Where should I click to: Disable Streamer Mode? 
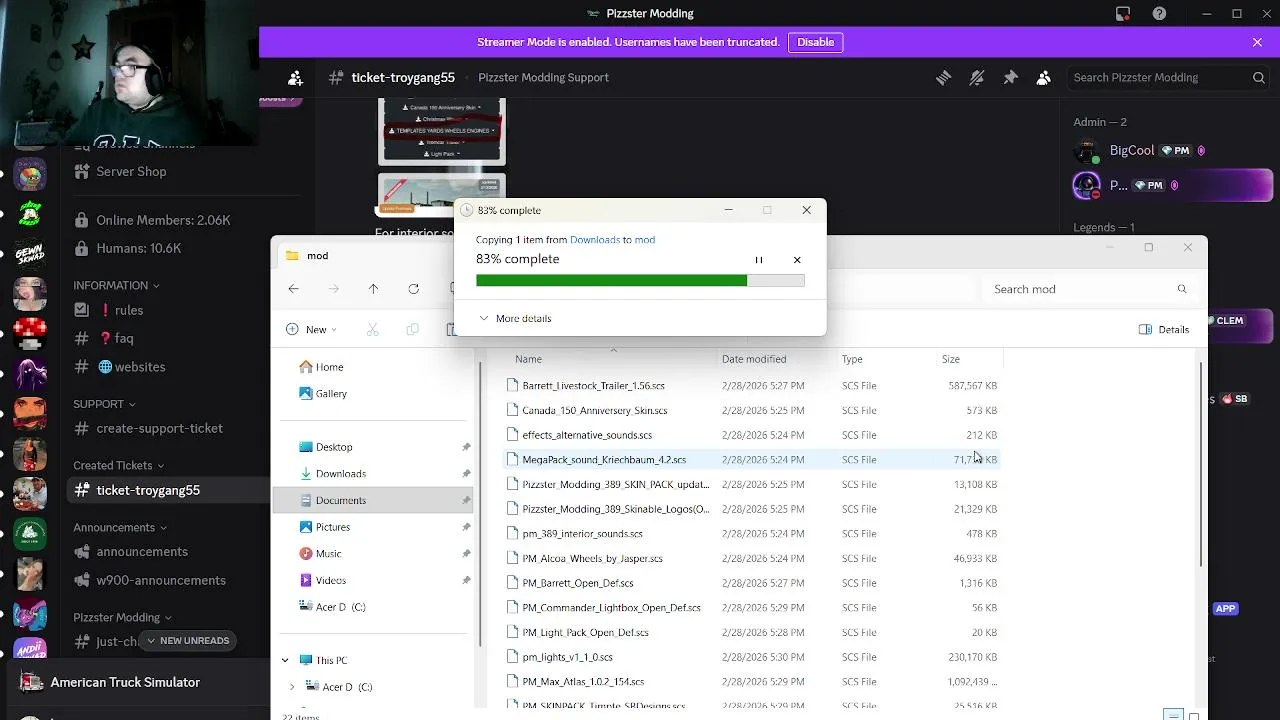[815, 42]
